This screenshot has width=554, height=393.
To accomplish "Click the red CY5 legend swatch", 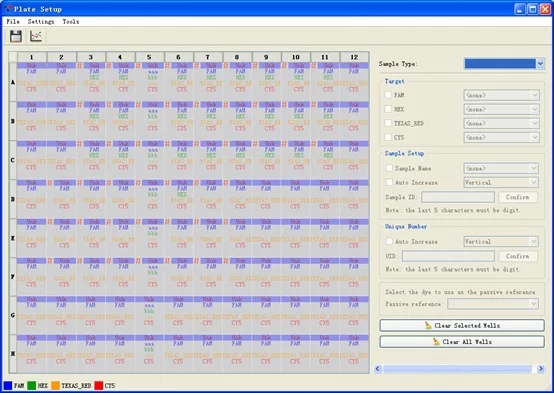I will [99, 385].
